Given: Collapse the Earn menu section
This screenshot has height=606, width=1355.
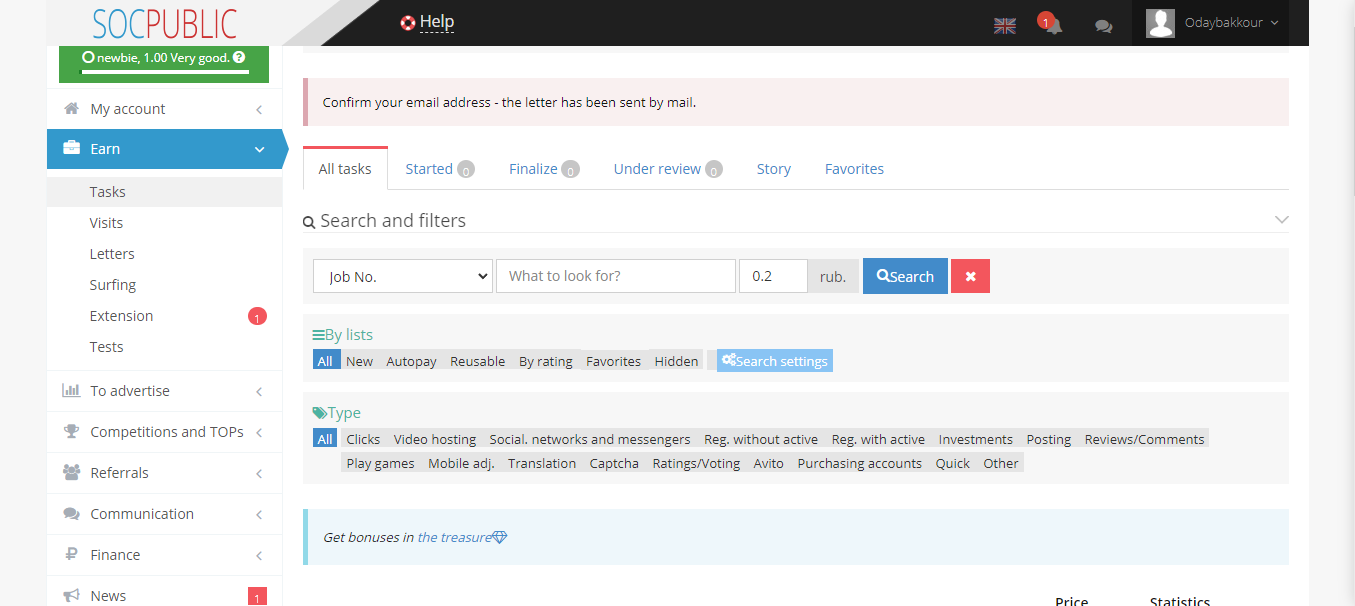Looking at the screenshot, I should (165, 149).
